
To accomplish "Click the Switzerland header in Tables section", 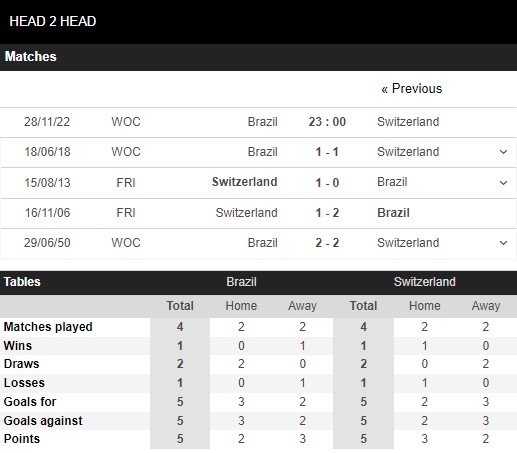I will [x=425, y=282].
